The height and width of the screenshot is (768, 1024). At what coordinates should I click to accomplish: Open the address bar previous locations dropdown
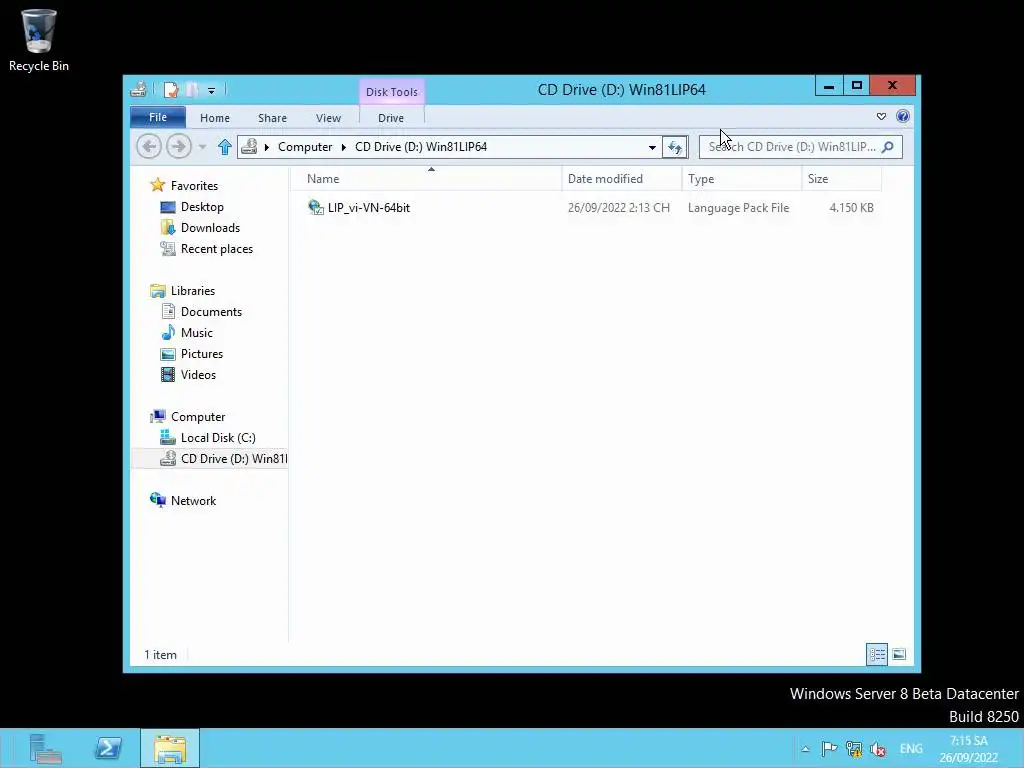pyautogui.click(x=652, y=148)
